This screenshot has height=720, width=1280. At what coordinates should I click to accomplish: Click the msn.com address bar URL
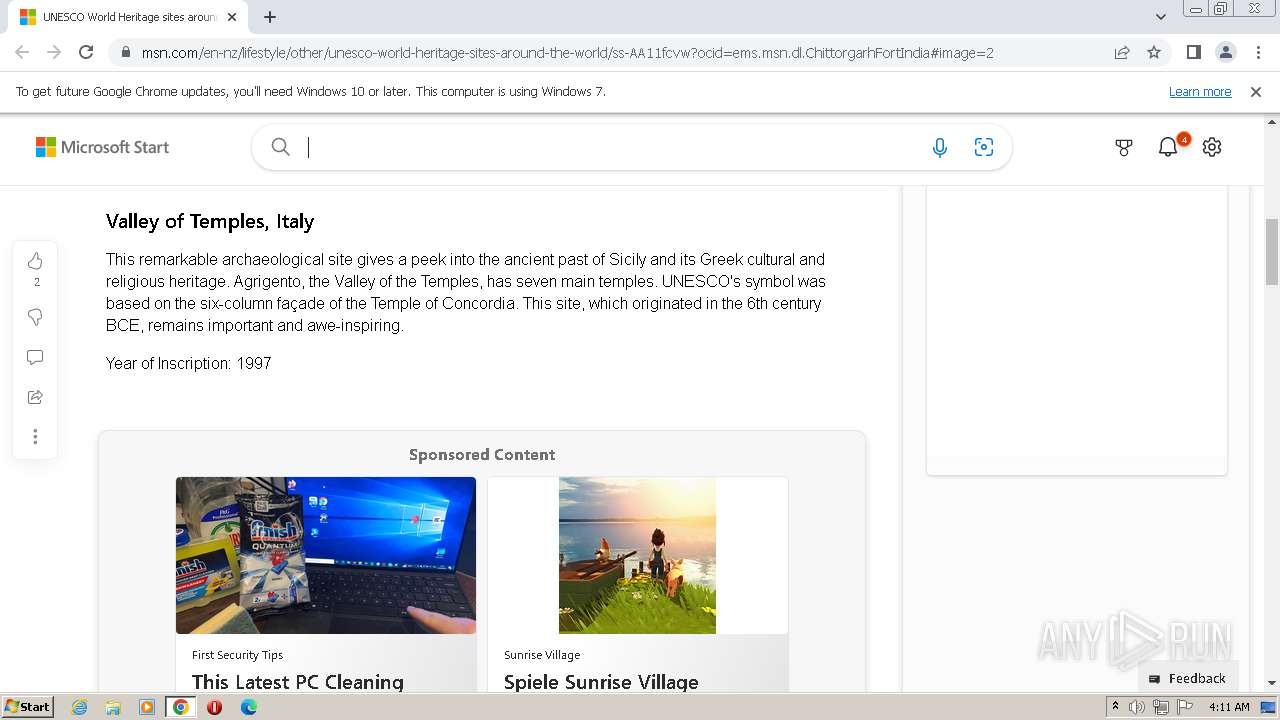pyautogui.click(x=568, y=52)
